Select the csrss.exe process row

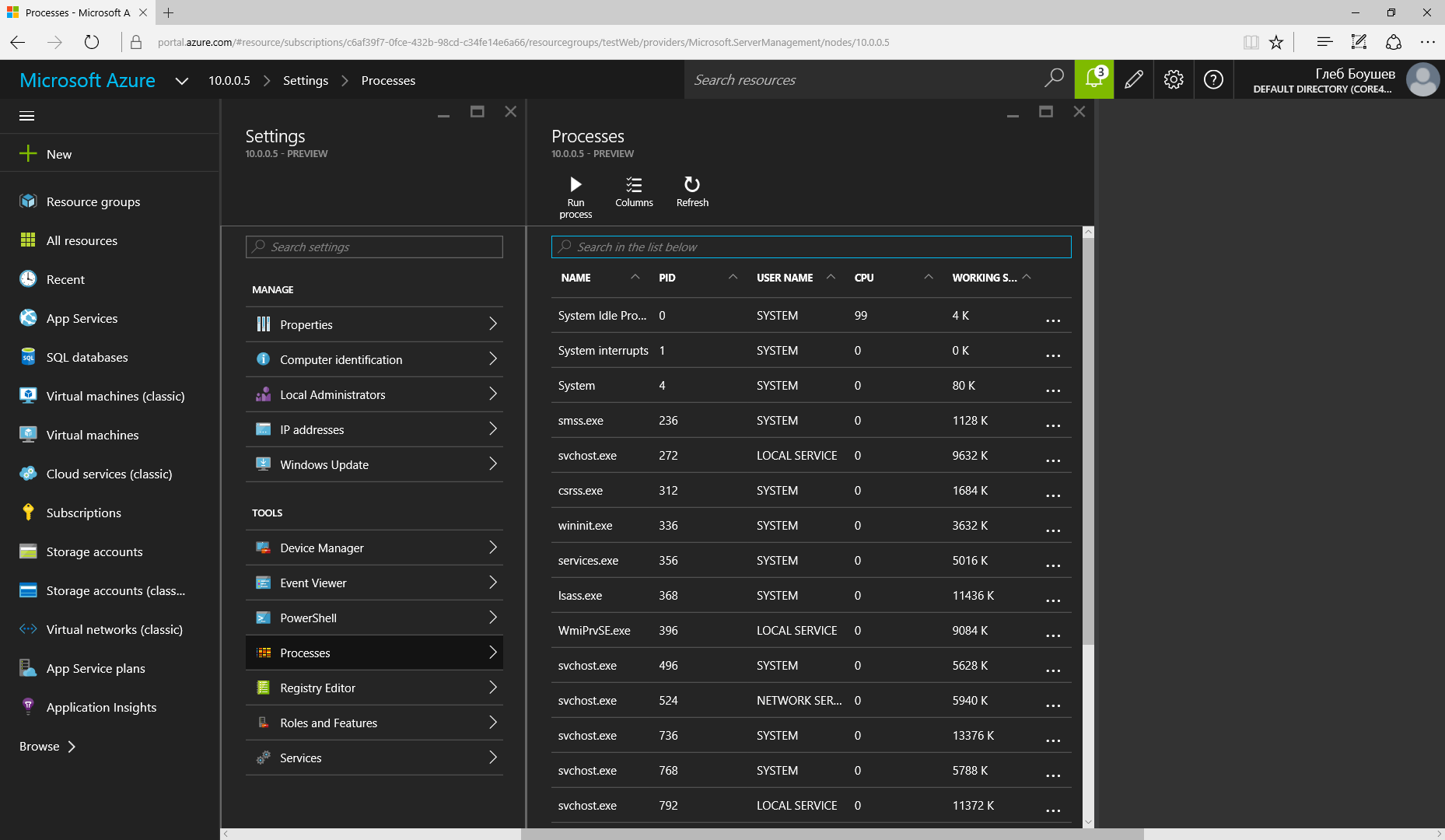[x=811, y=490]
